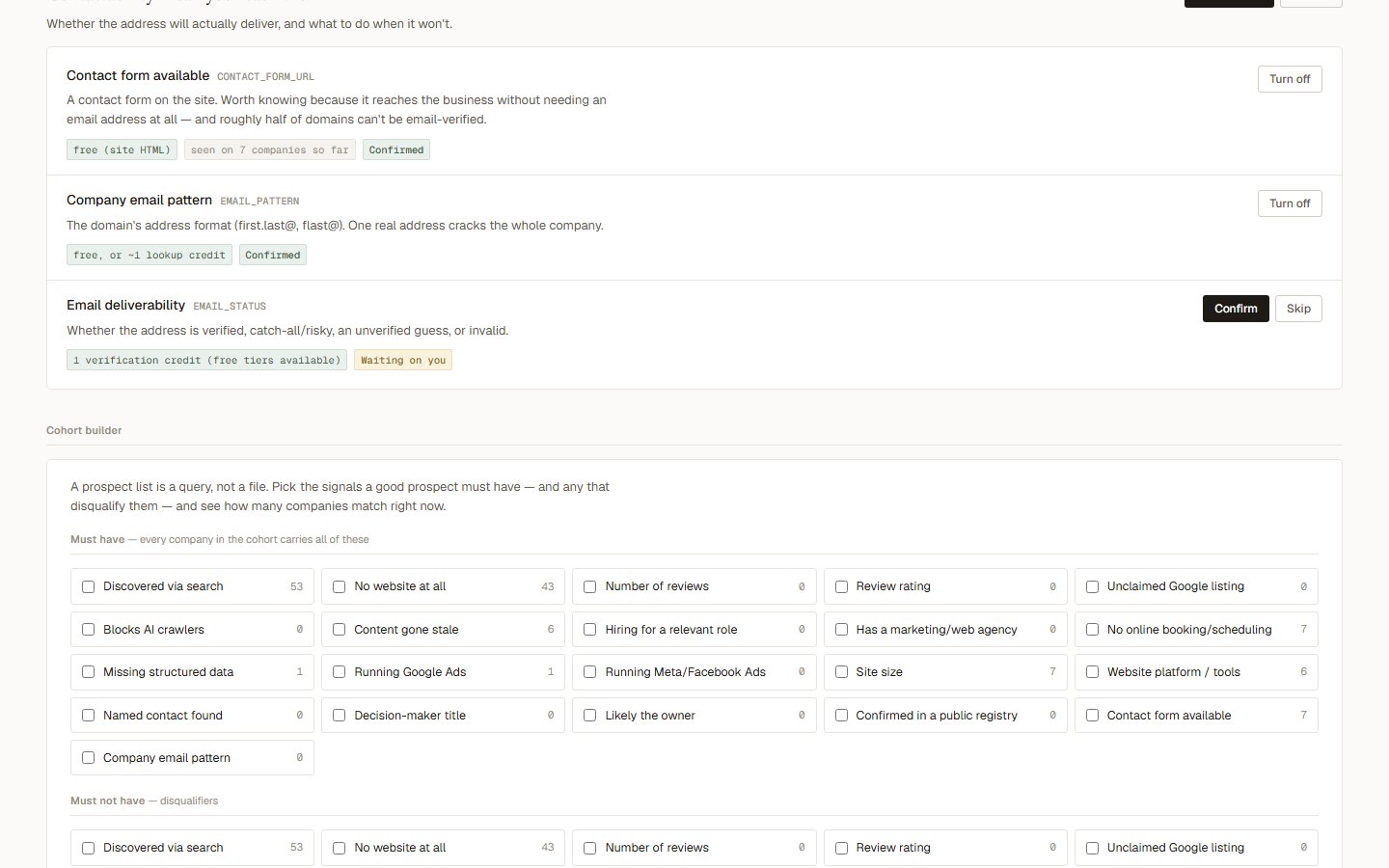The width and height of the screenshot is (1389, 868).
Task: Click the EMAIL_PATTERN field code
Action: click(x=259, y=202)
